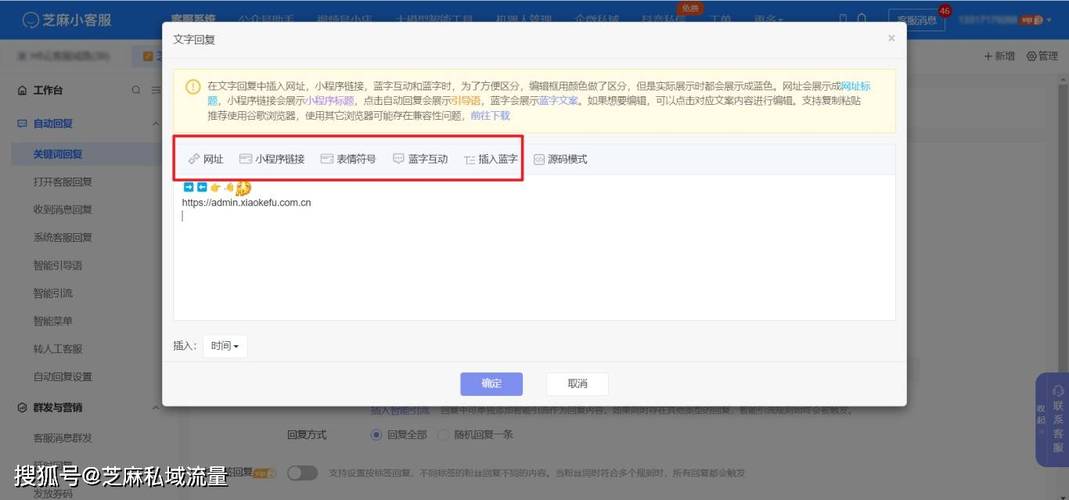Select 转人工客服 in the sidebar
Viewport: 1069px width, 500px height.
pyautogui.click(x=58, y=349)
